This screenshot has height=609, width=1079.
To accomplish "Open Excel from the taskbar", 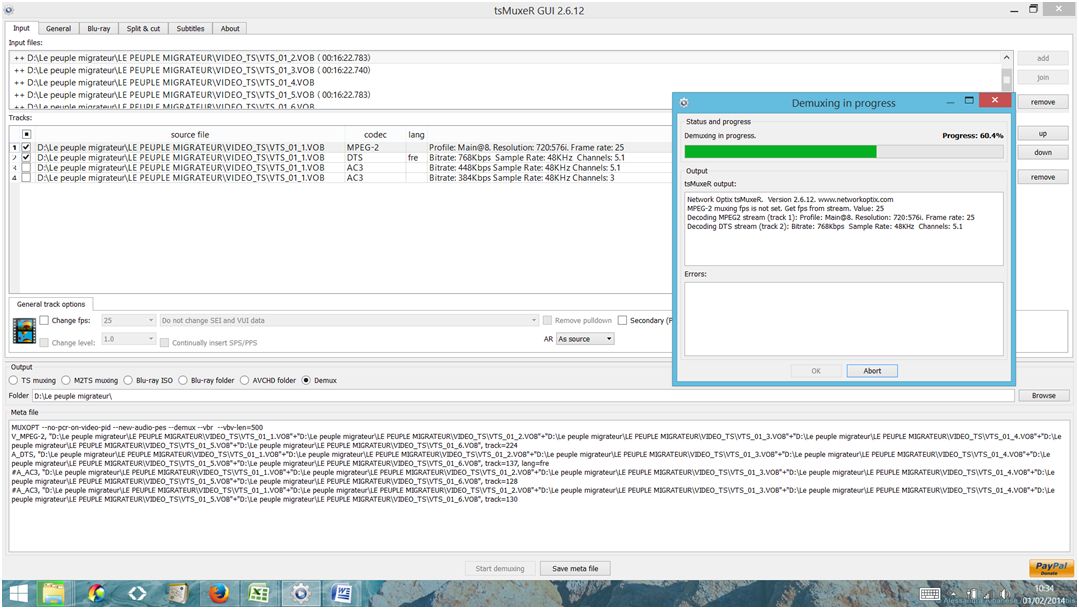I will click(257, 594).
